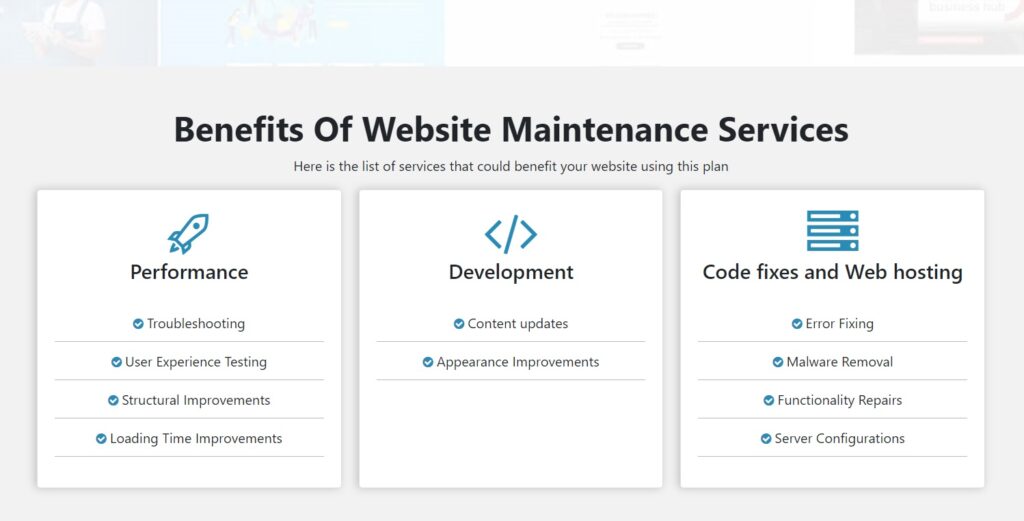Image resolution: width=1024 pixels, height=521 pixels.
Task: Click the code brackets icon above Development
Action: (511, 233)
